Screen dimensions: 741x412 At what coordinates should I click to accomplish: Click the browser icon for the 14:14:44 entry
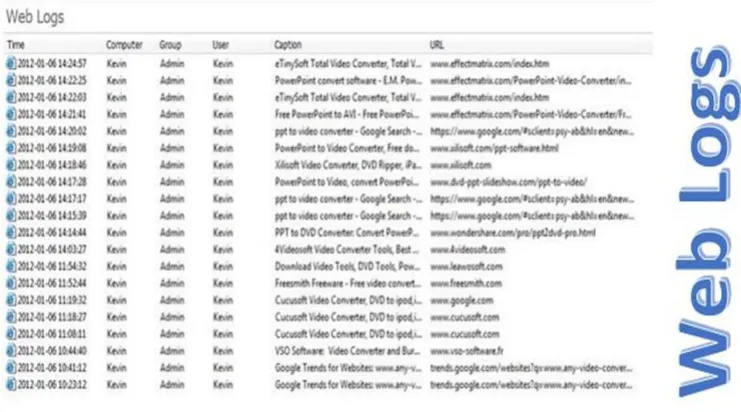[11, 232]
